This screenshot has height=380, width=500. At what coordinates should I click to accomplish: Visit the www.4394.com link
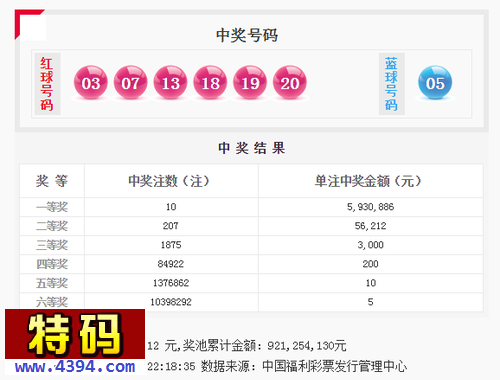coord(75,367)
